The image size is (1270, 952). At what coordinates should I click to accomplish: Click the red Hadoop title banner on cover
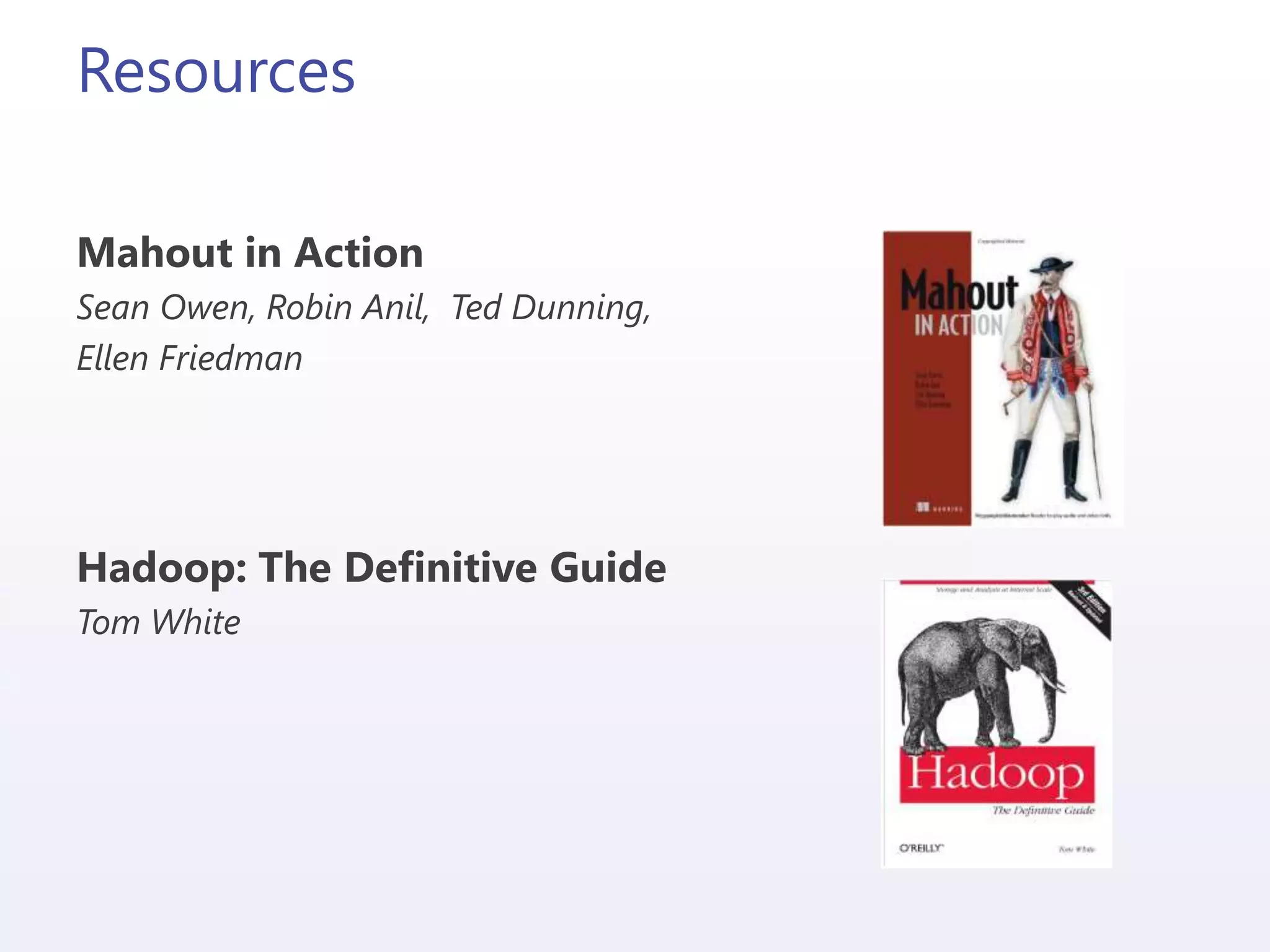click(x=997, y=775)
